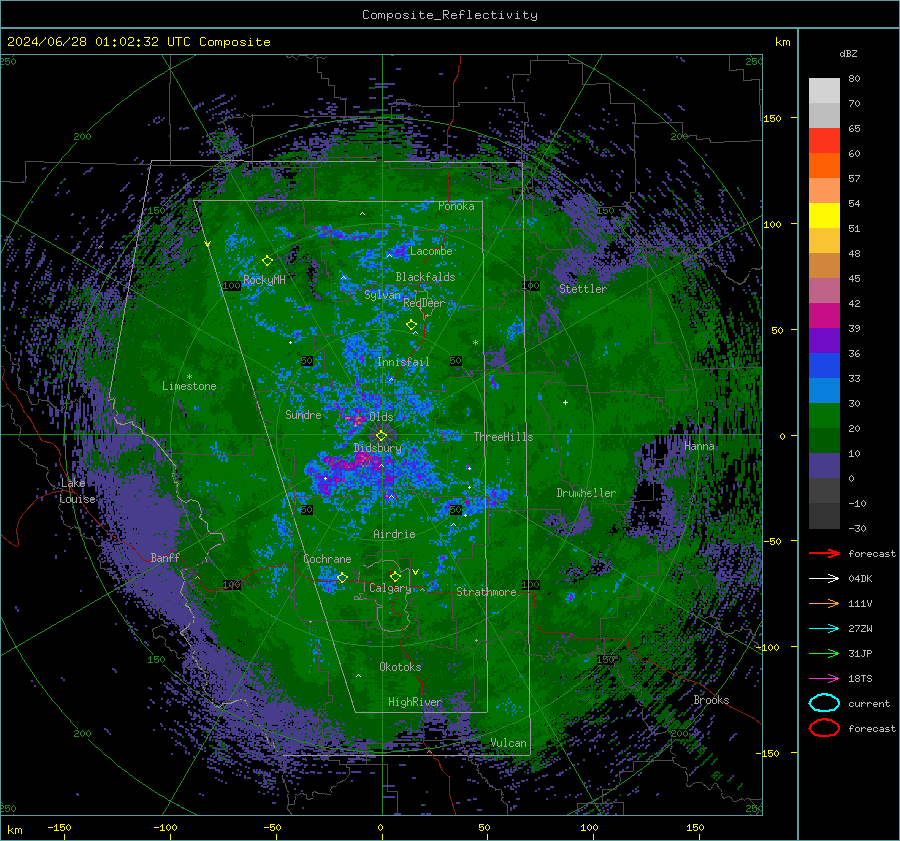Select the 54 dBZ yellow swatch

click(x=824, y=216)
